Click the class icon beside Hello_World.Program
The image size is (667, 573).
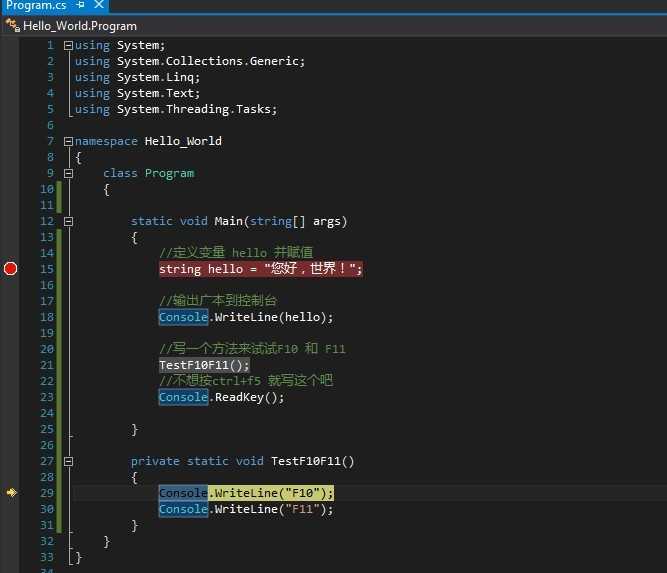pyautogui.click(x=13, y=26)
